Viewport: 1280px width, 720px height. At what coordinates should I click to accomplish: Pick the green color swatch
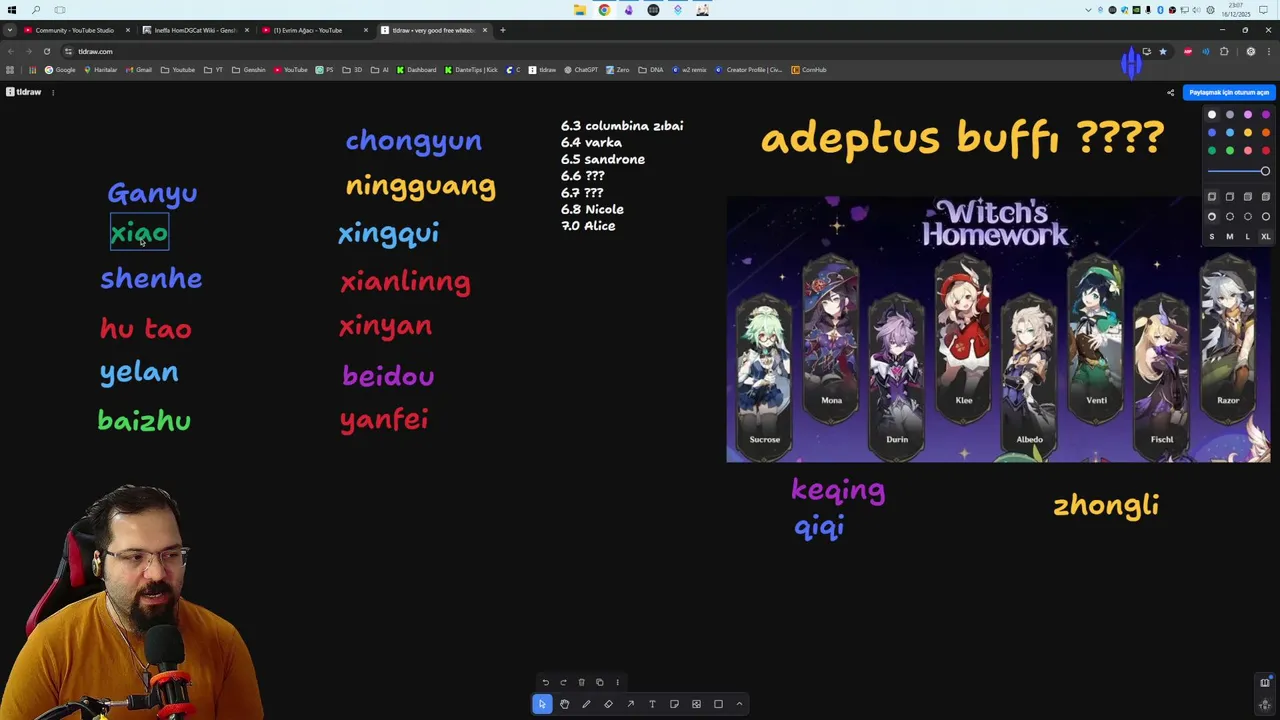[1212, 150]
